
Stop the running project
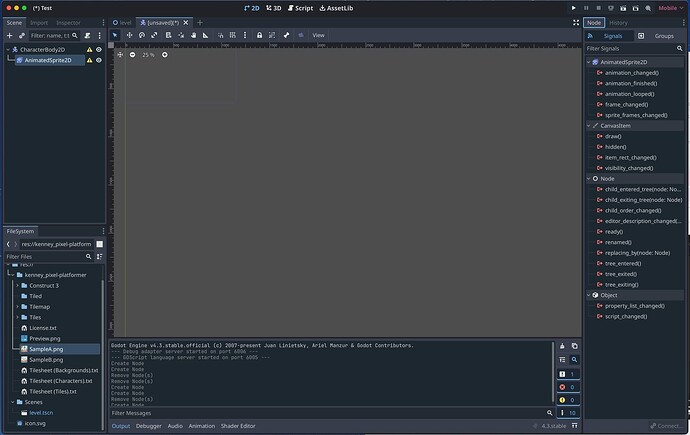(x=598, y=8)
